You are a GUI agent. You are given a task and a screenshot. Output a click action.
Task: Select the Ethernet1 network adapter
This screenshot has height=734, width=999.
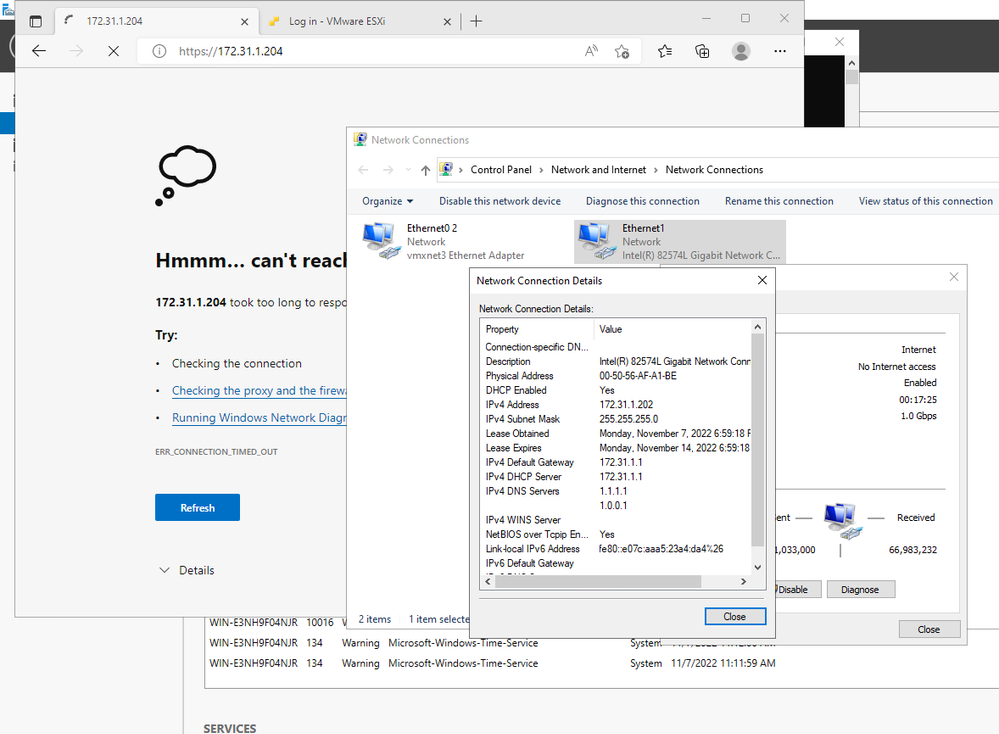pos(680,241)
